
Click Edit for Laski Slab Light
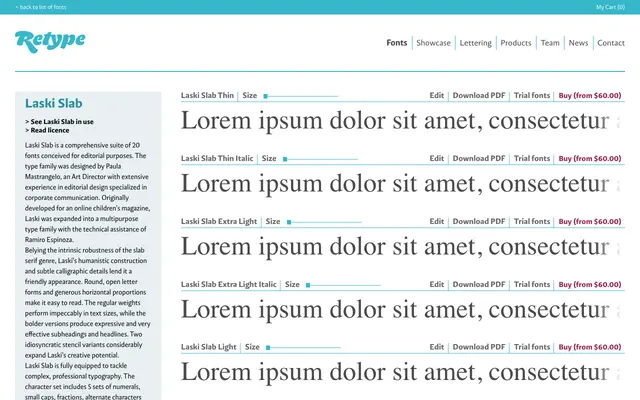[x=436, y=347]
